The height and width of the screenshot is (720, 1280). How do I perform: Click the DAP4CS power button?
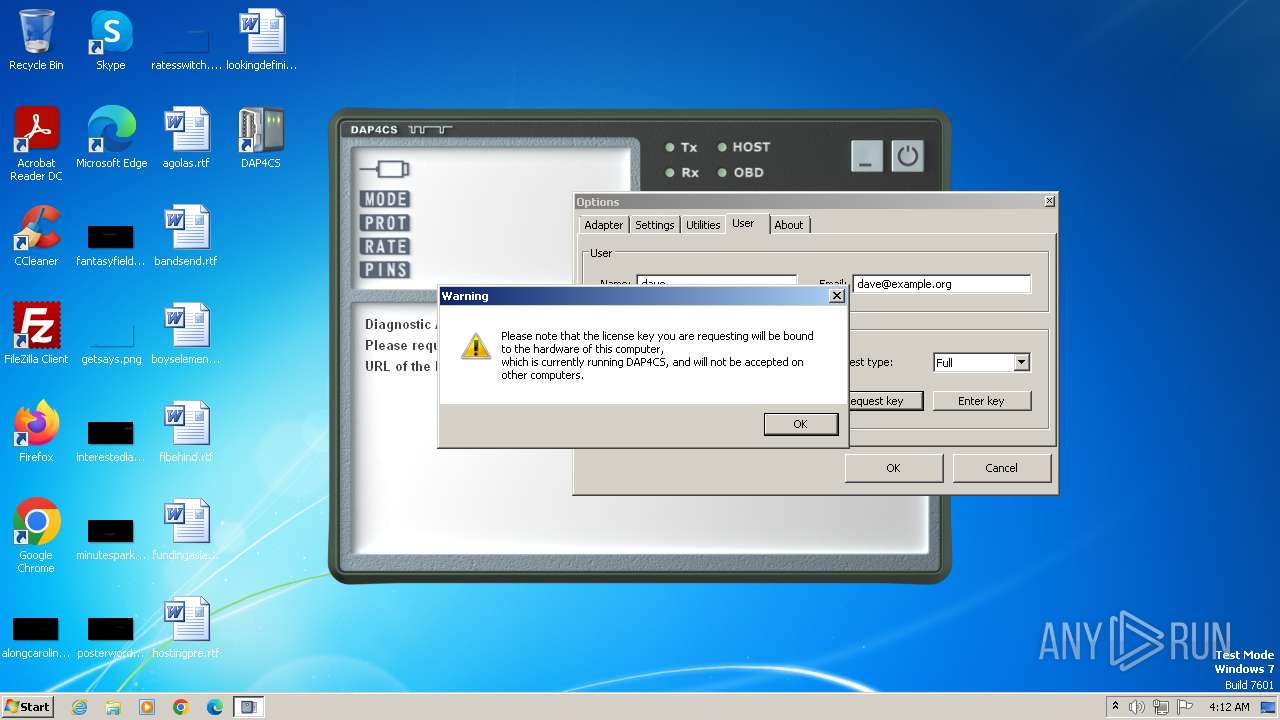pyautogui.click(x=907, y=156)
